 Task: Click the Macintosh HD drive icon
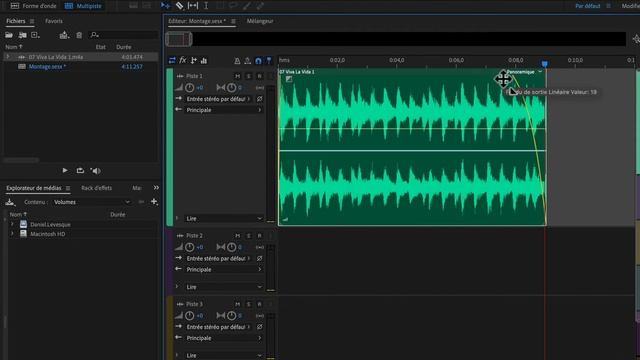[23, 234]
